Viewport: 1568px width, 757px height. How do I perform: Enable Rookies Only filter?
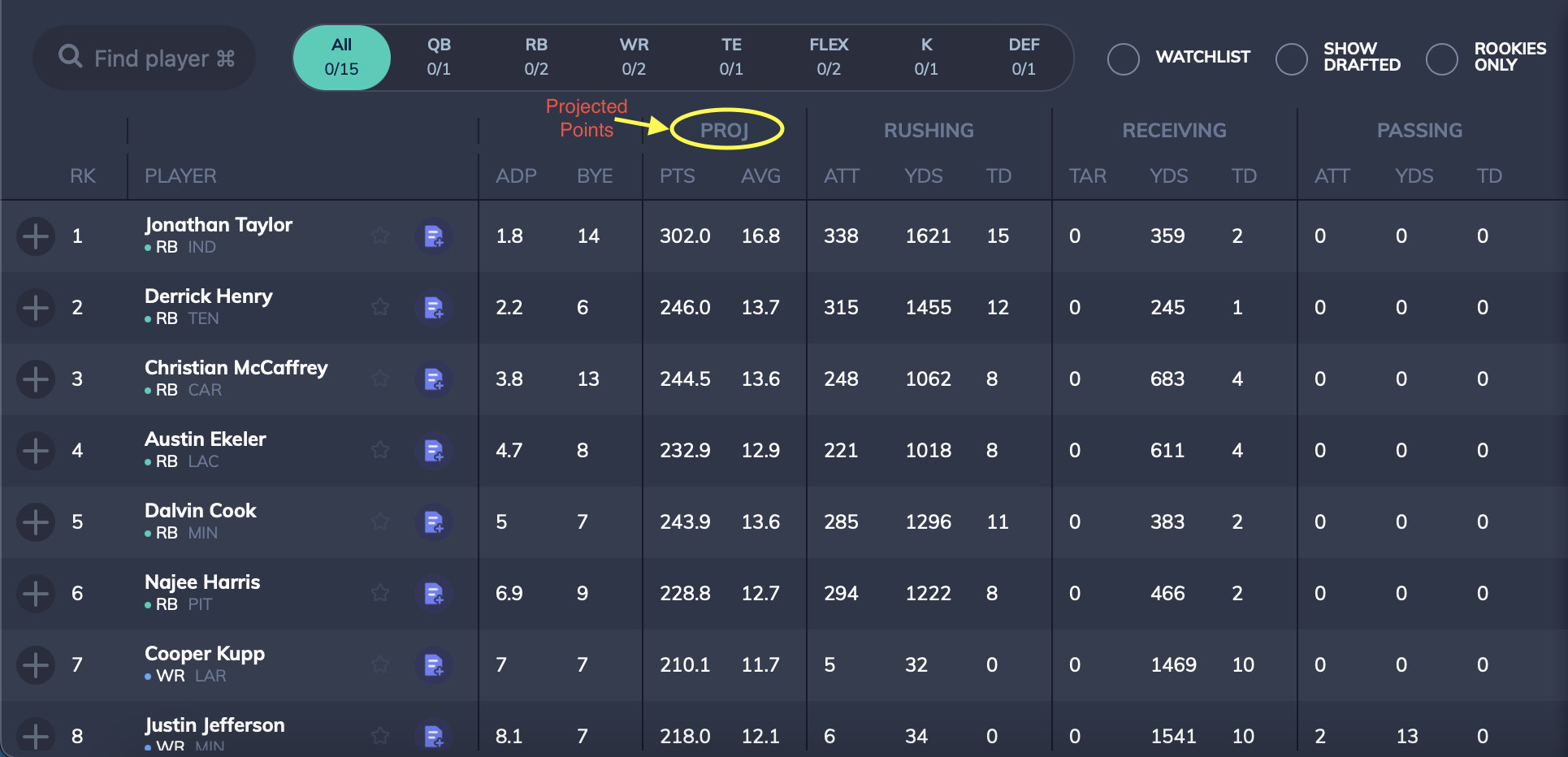[1442, 58]
